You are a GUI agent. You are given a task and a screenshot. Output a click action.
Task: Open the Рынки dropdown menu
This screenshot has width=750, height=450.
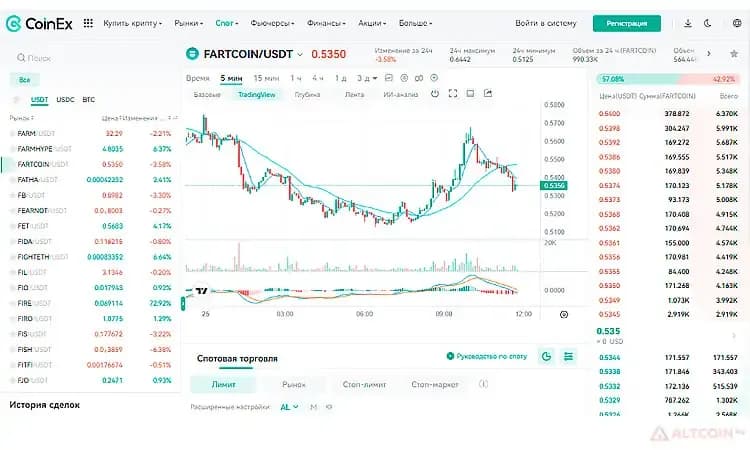pos(188,23)
